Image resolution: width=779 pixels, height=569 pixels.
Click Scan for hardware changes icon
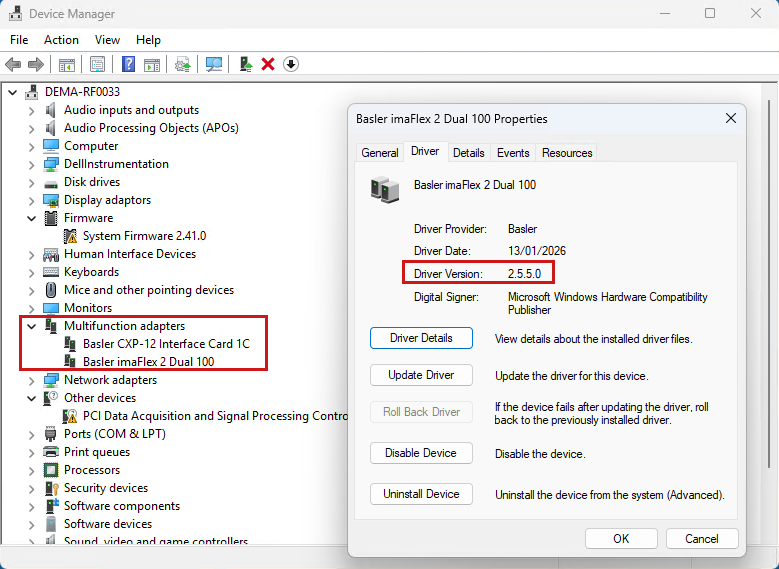coord(213,64)
